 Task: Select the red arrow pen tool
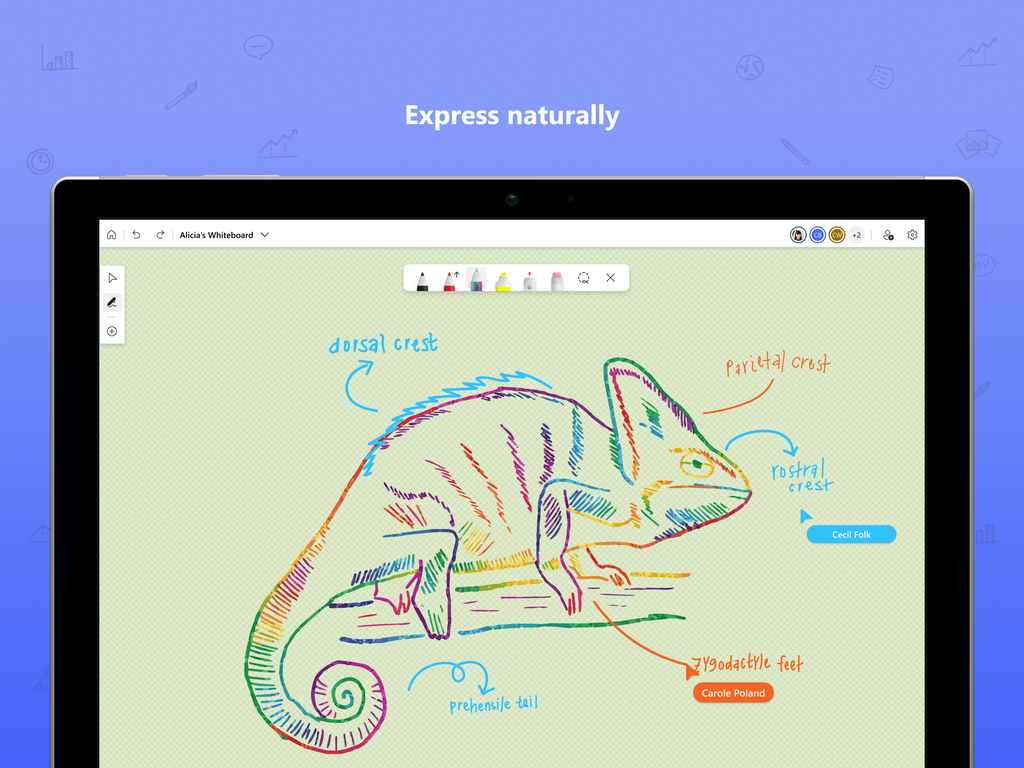pyautogui.click(x=449, y=279)
